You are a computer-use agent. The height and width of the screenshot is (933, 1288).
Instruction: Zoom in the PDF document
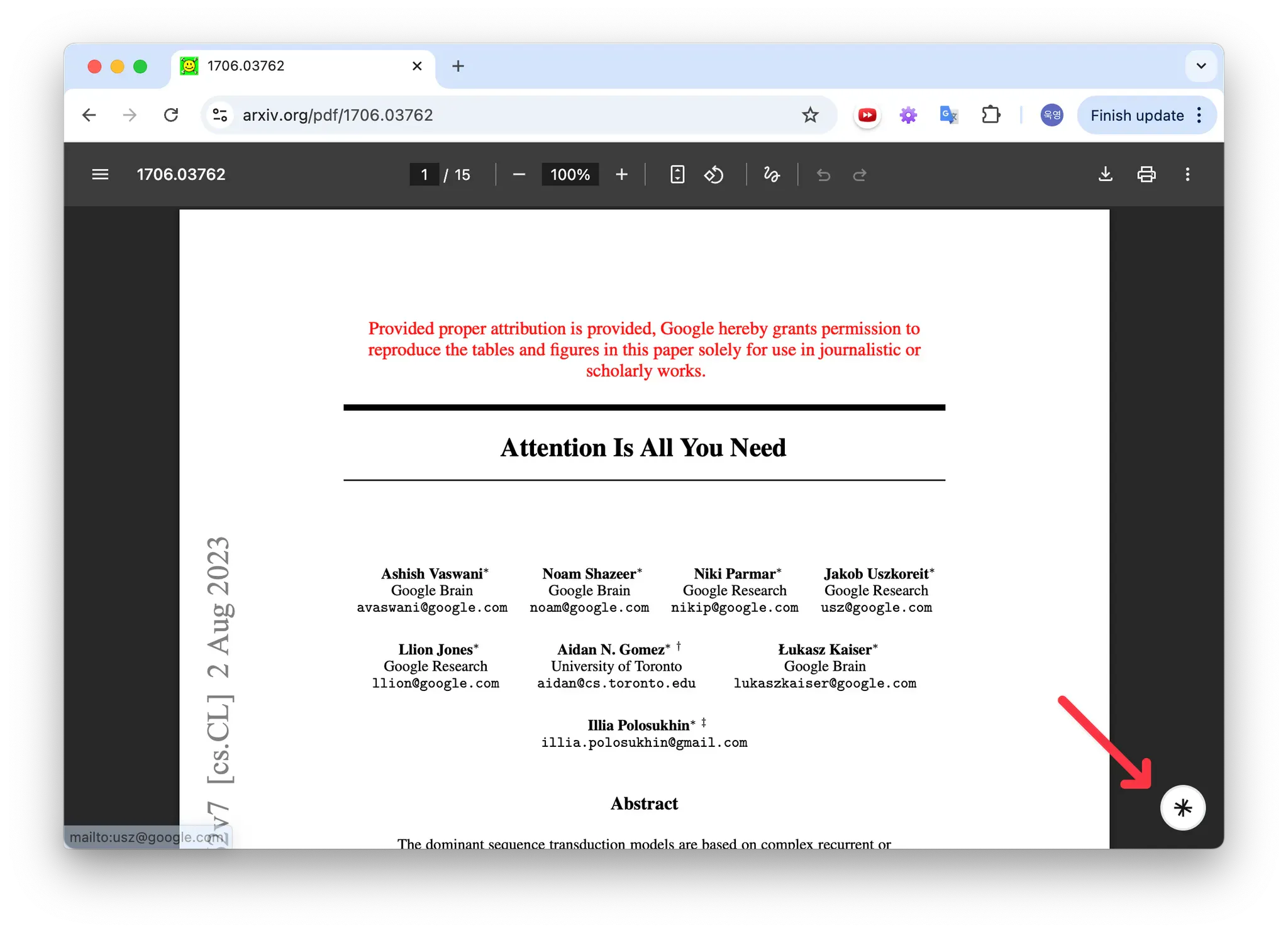[x=621, y=174]
